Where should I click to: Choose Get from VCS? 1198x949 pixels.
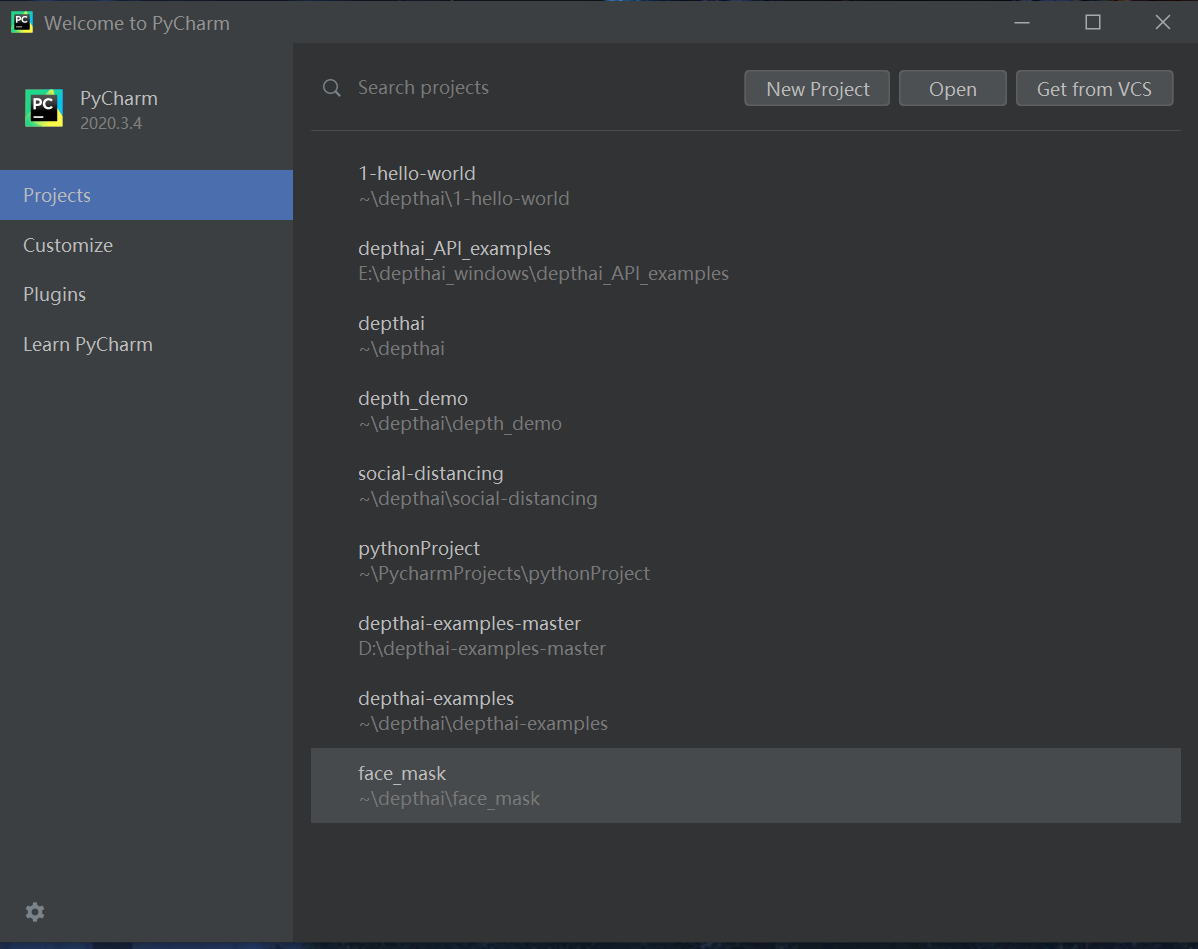(1094, 89)
